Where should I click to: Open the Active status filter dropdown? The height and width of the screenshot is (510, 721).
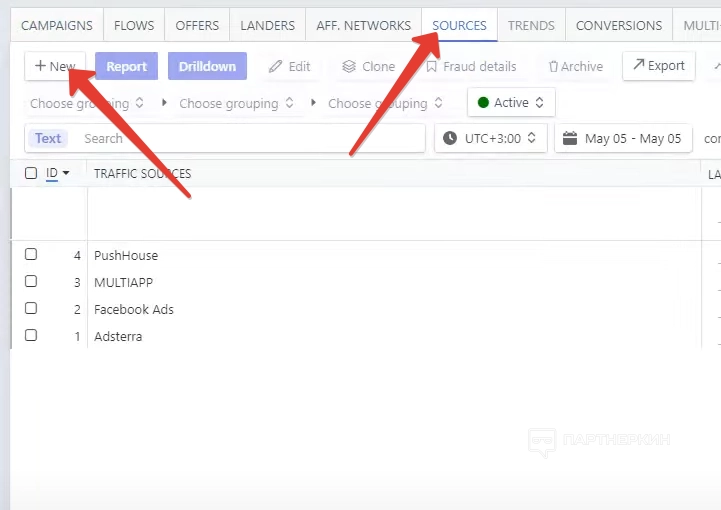pos(511,103)
